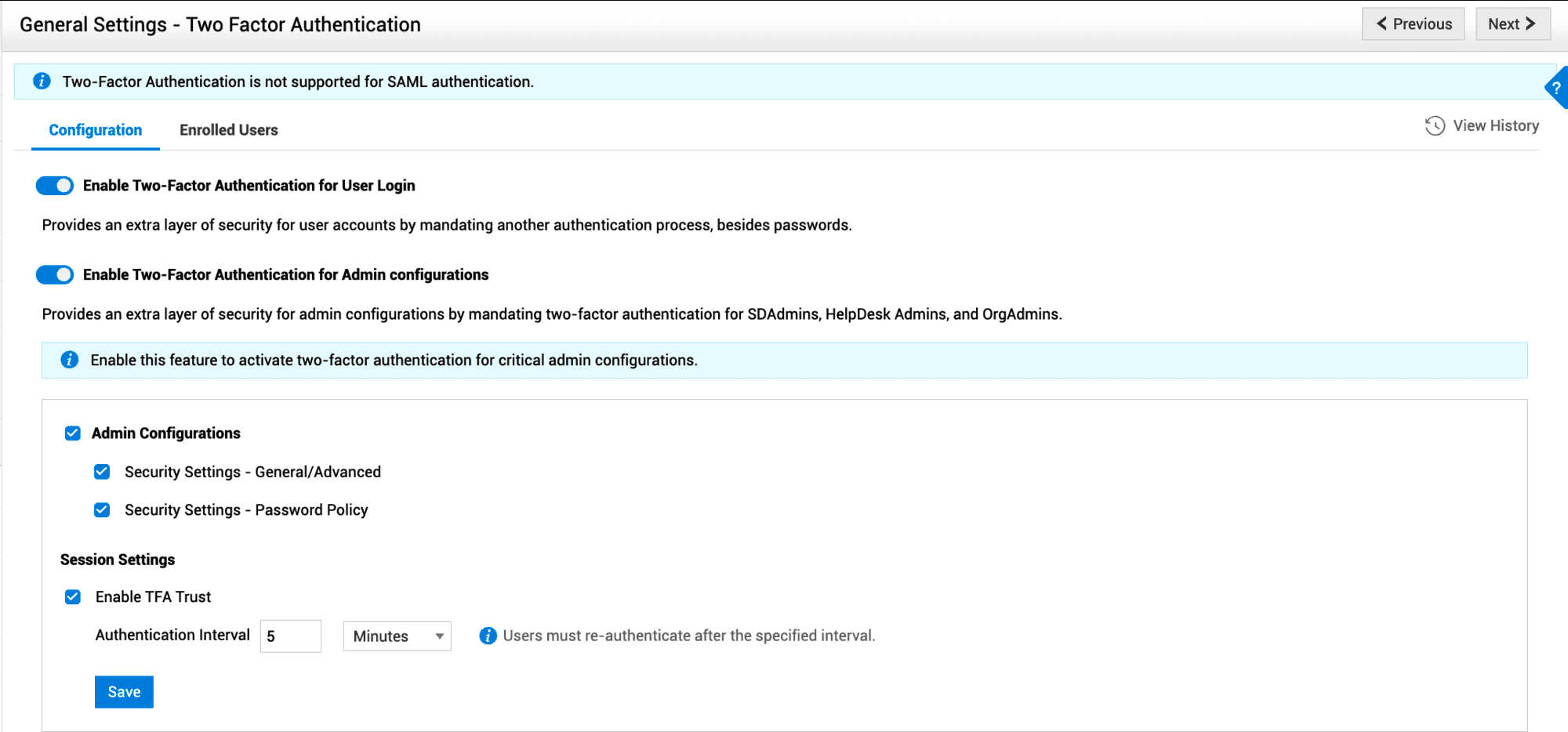Open the Minutes interval unit dropdown
Image resolution: width=1568 pixels, height=732 pixels.
click(x=397, y=636)
